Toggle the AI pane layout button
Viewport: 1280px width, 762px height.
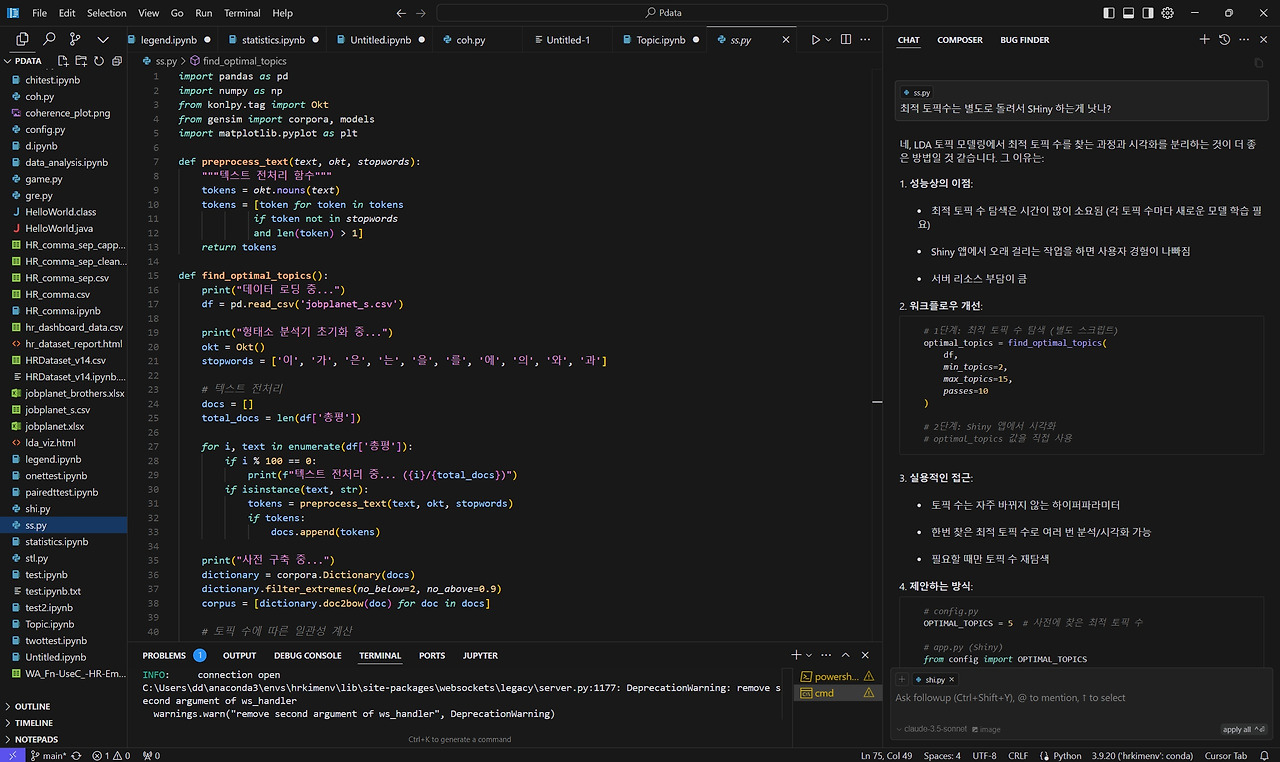tap(1148, 13)
